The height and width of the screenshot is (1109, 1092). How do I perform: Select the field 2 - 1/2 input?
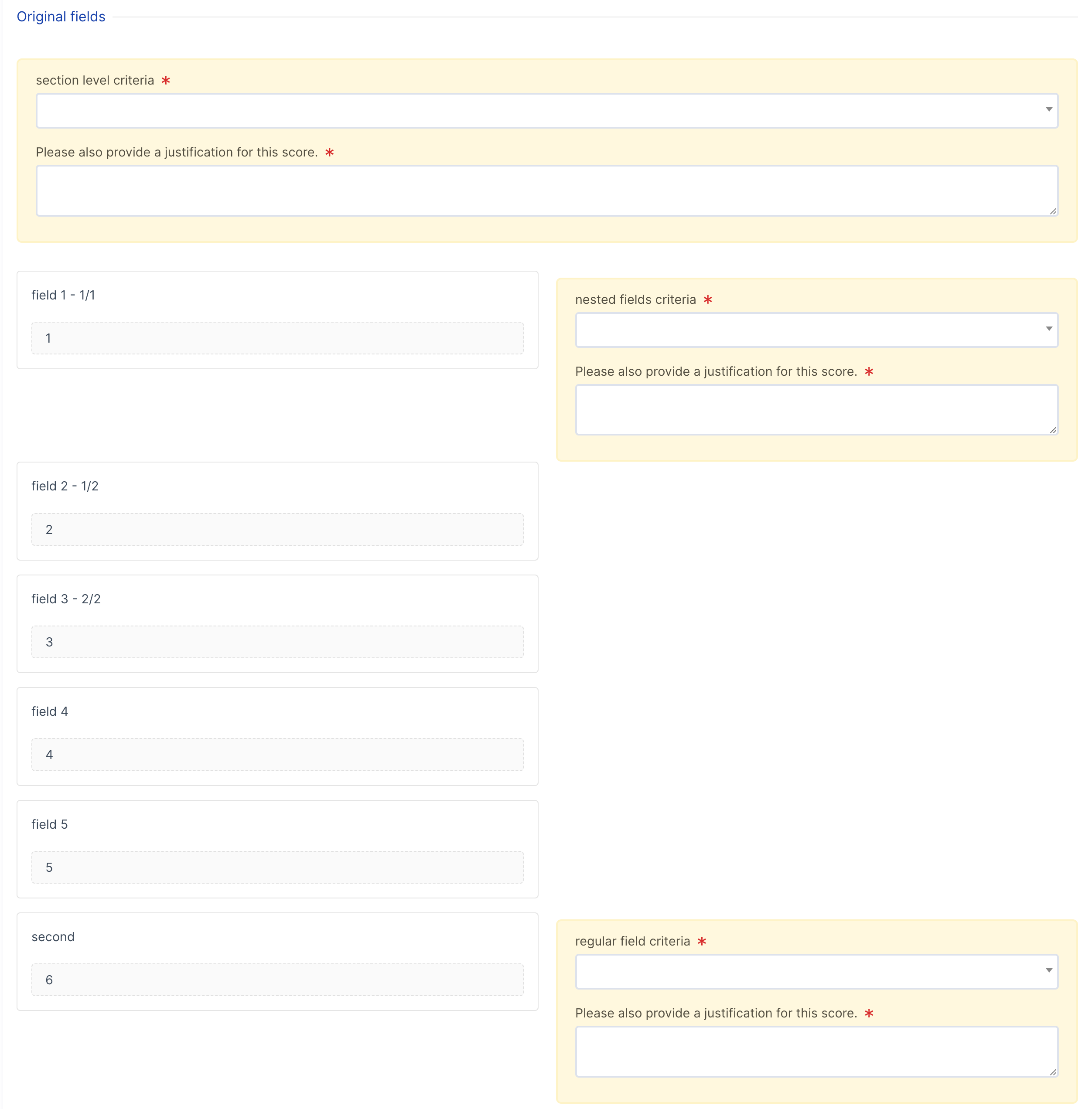(x=277, y=529)
